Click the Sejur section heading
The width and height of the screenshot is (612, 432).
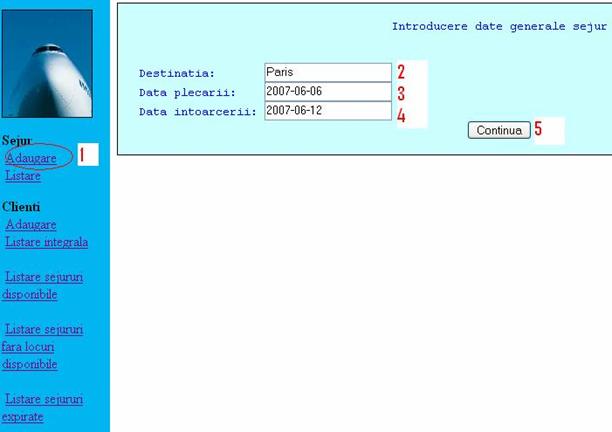[17, 140]
